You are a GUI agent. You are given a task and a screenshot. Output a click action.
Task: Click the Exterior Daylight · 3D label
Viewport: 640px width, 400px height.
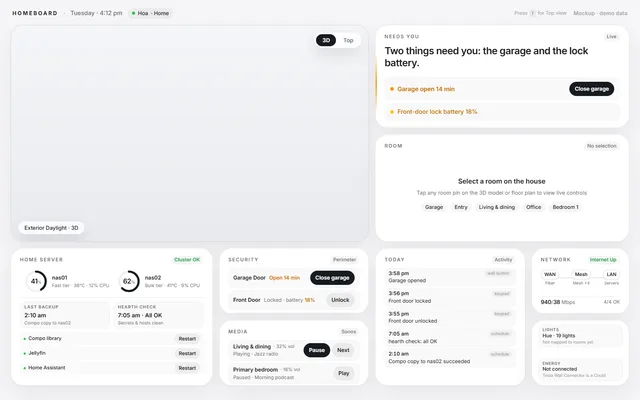[51, 228]
